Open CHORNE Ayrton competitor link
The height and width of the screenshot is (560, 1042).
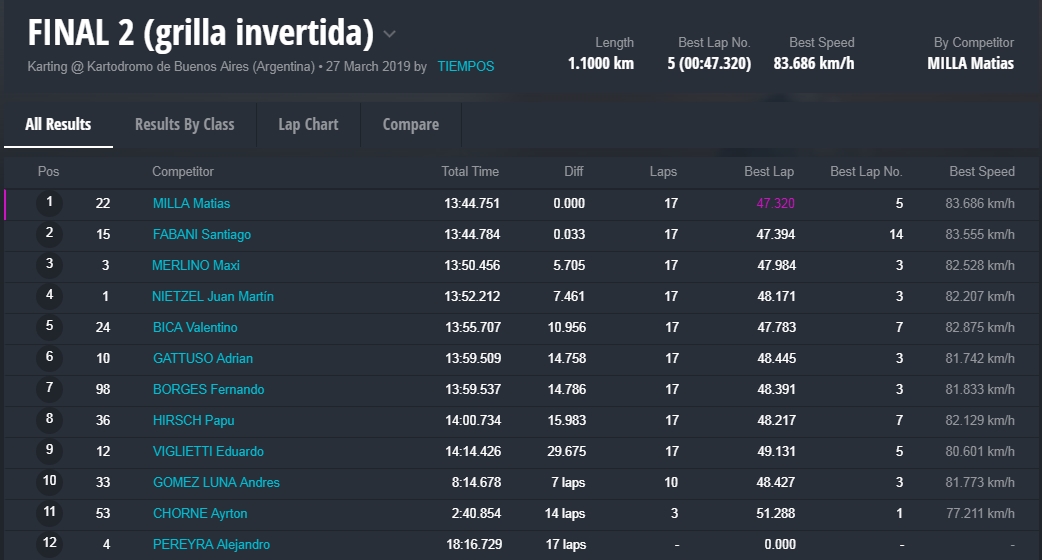coord(200,513)
